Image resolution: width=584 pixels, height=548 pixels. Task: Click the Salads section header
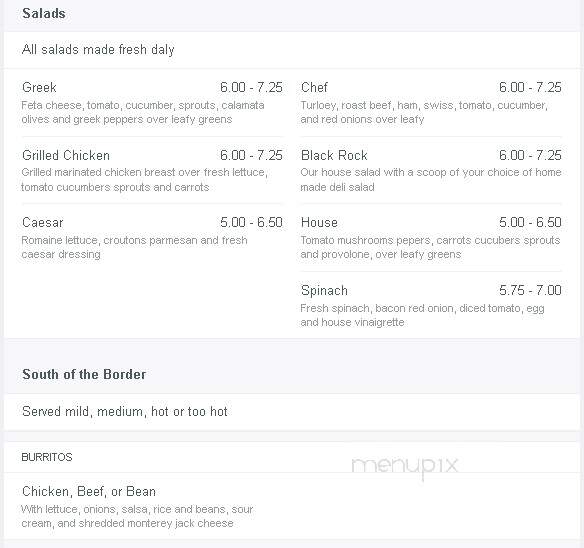coord(44,13)
